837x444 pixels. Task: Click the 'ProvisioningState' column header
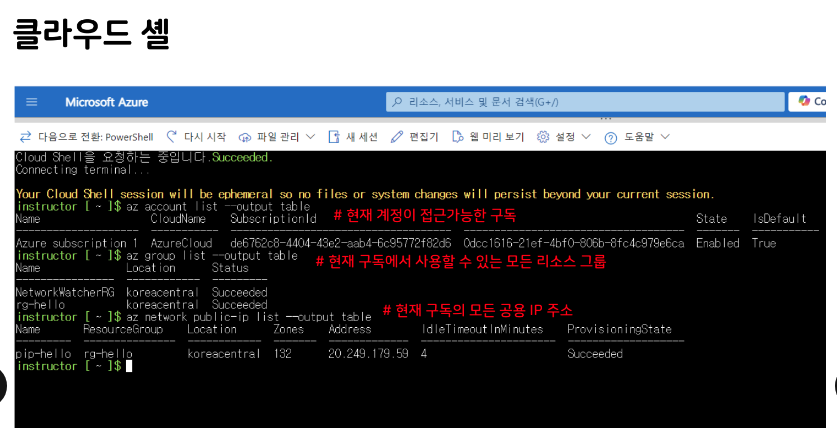(619, 329)
